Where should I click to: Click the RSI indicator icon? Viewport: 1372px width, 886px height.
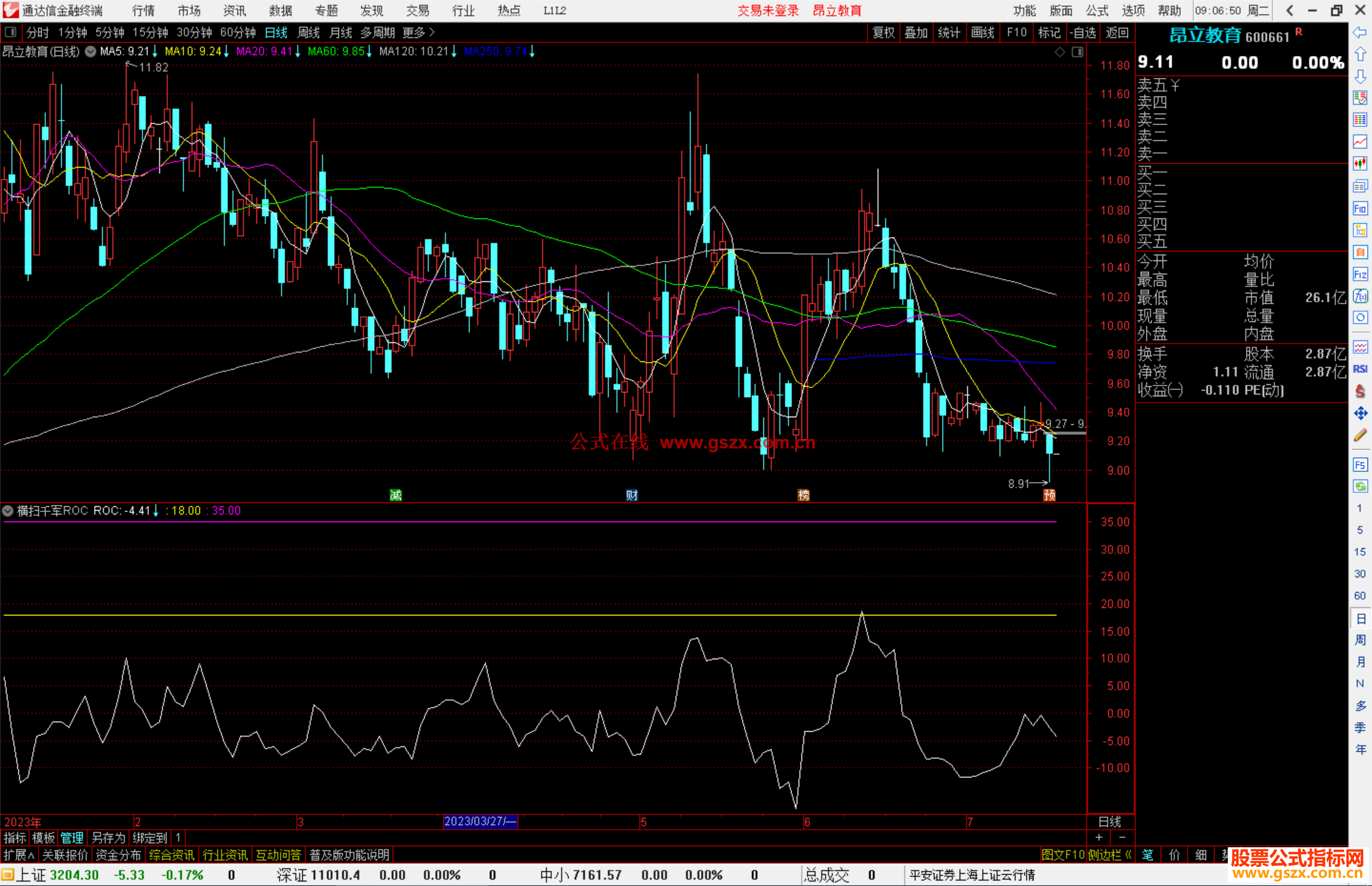[1360, 369]
